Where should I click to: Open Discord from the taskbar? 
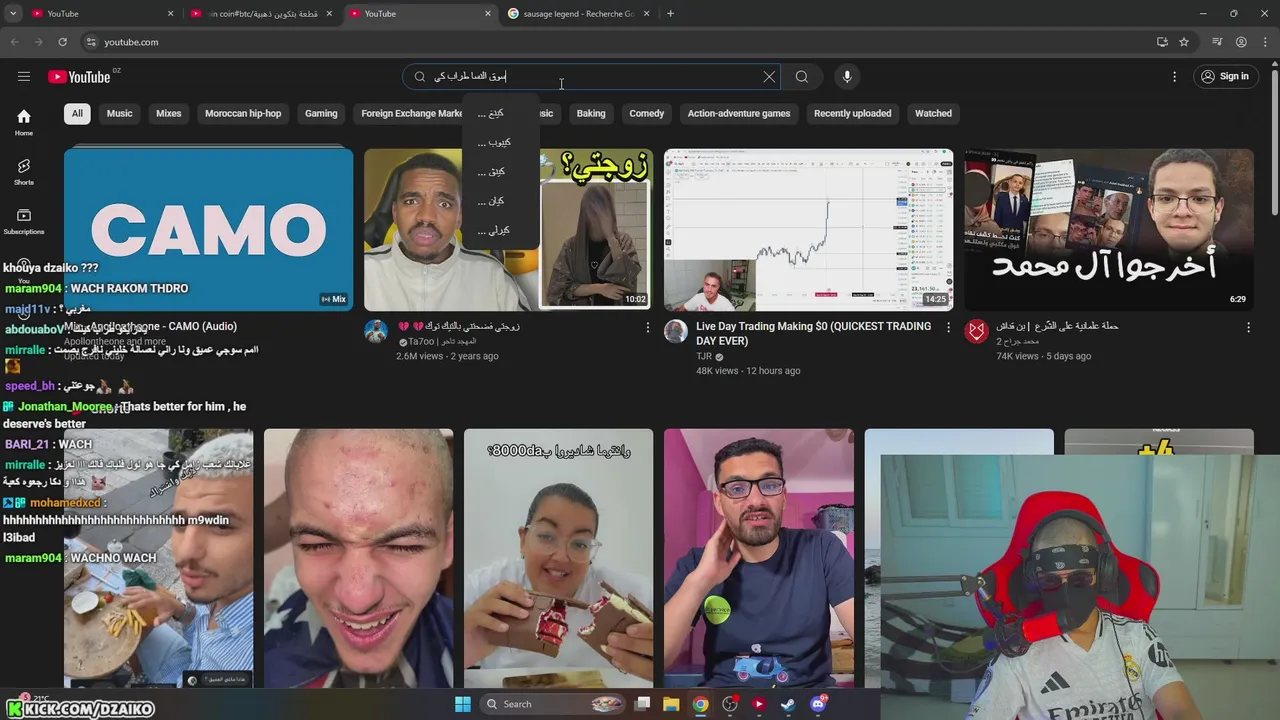(818, 704)
